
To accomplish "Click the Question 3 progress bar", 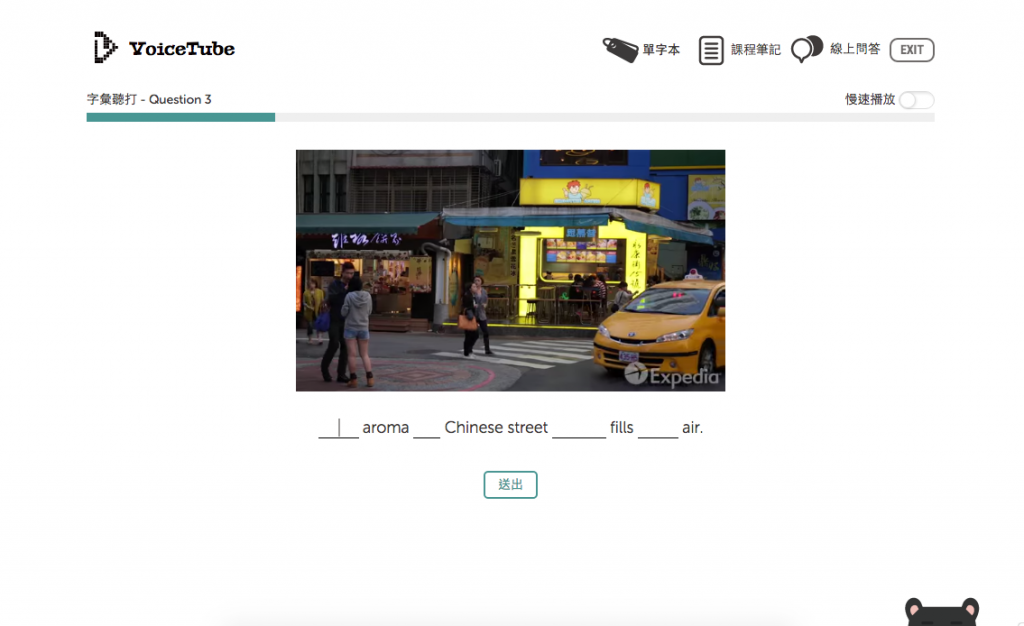I will [x=180, y=117].
